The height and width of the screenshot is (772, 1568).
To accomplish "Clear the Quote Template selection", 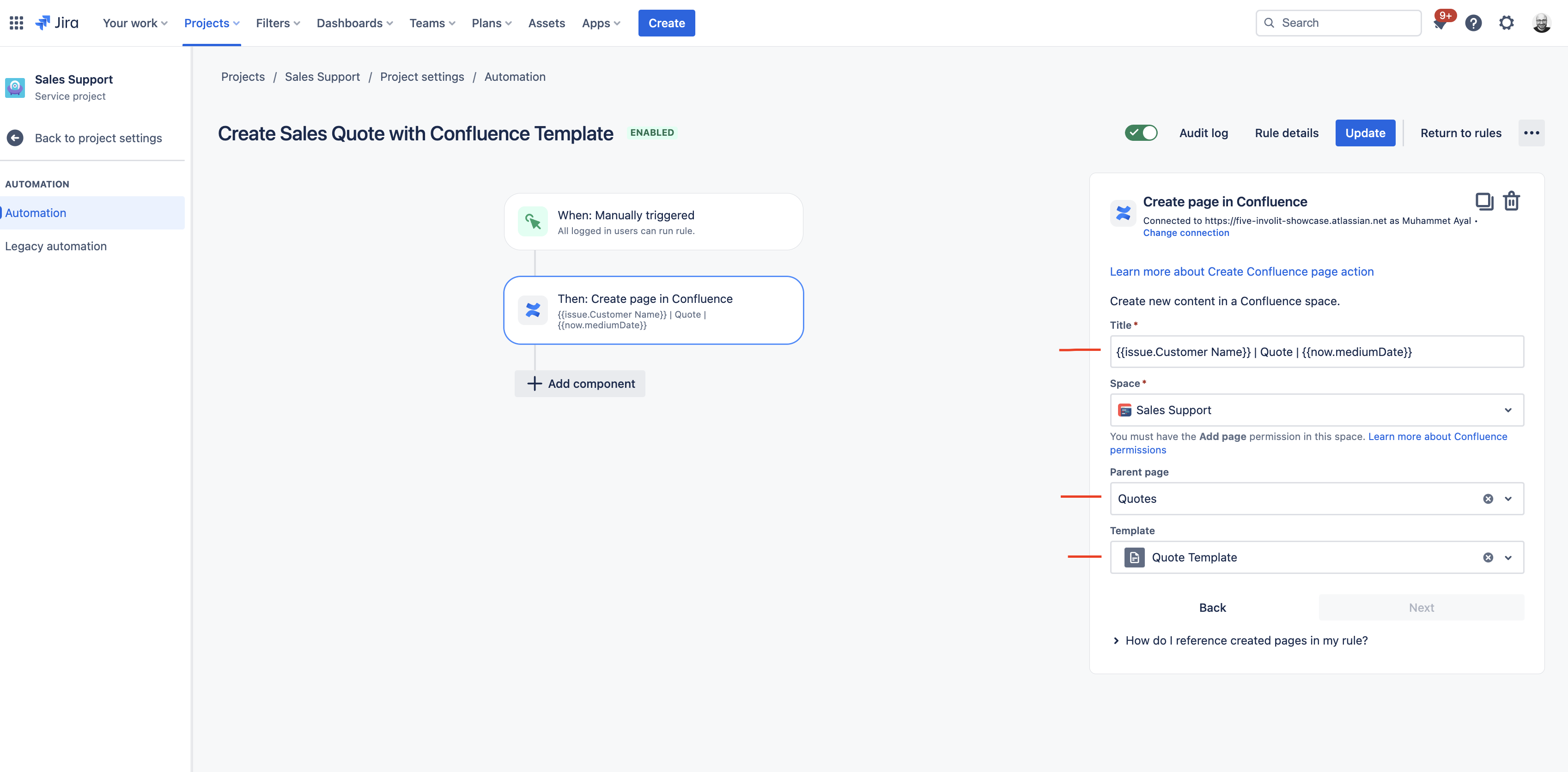I will point(1488,558).
